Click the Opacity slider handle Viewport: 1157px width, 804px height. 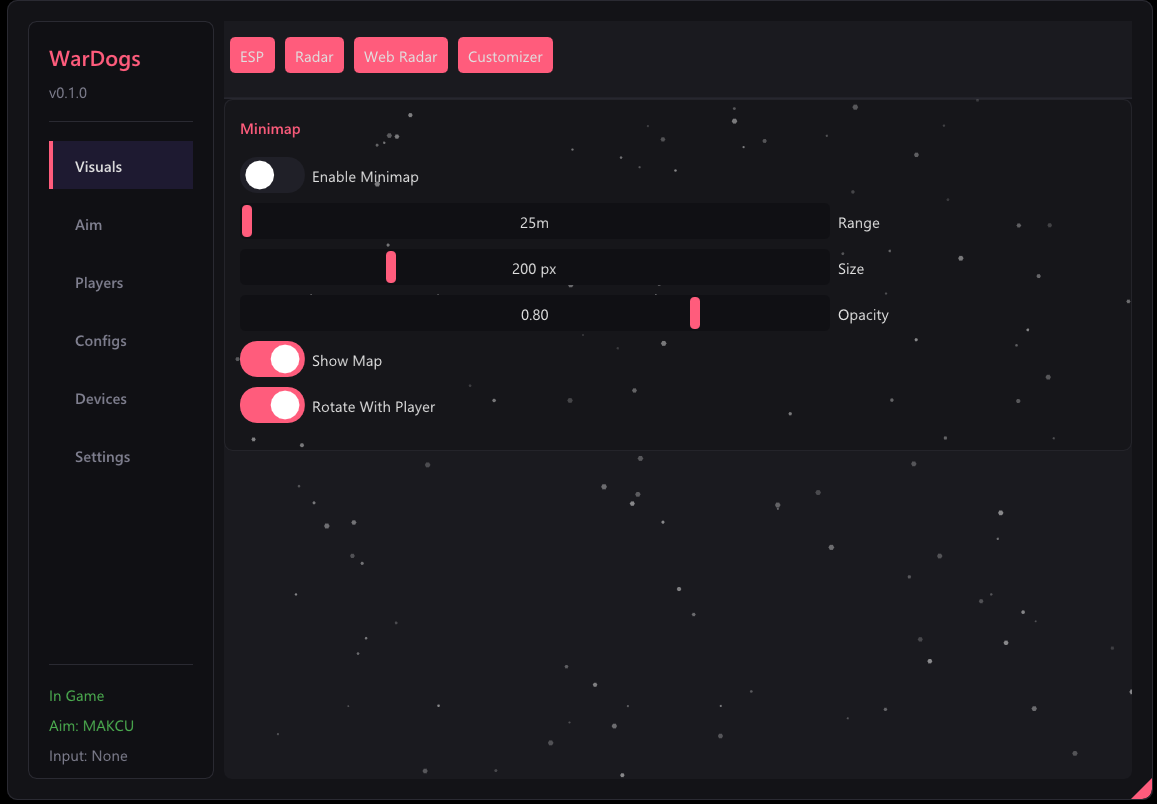coord(695,313)
